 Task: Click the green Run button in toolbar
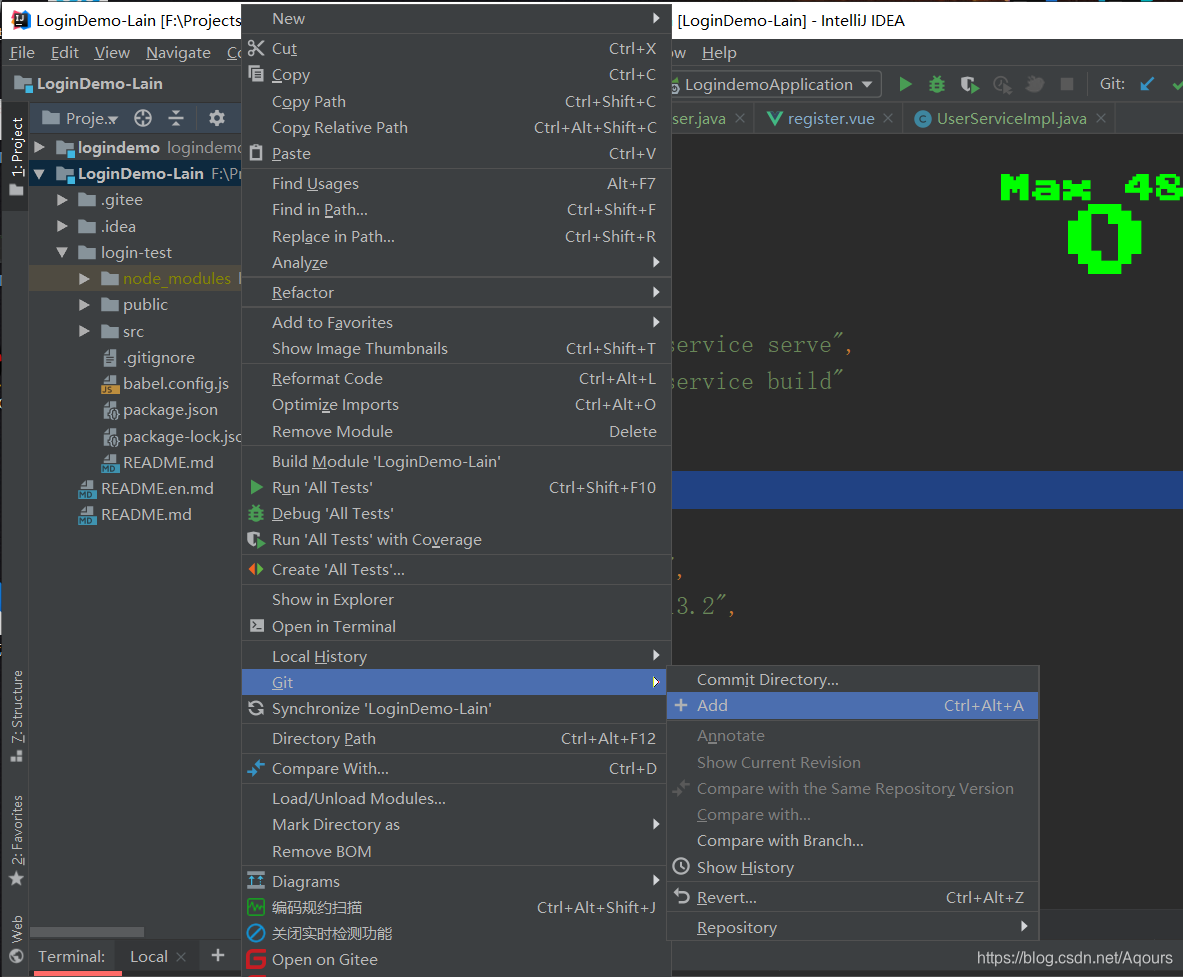coord(905,84)
